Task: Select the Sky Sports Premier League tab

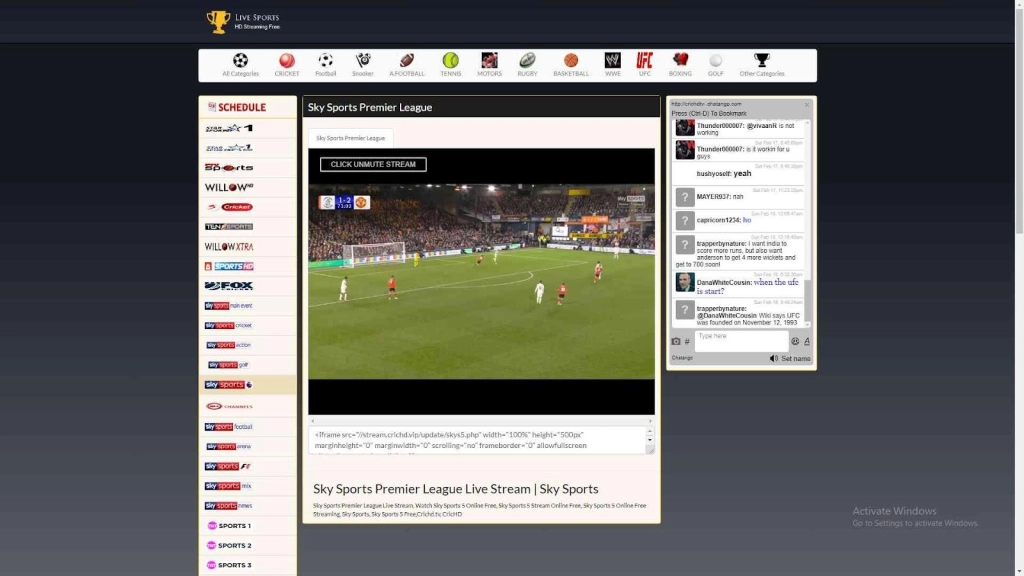Action: pyautogui.click(x=351, y=138)
